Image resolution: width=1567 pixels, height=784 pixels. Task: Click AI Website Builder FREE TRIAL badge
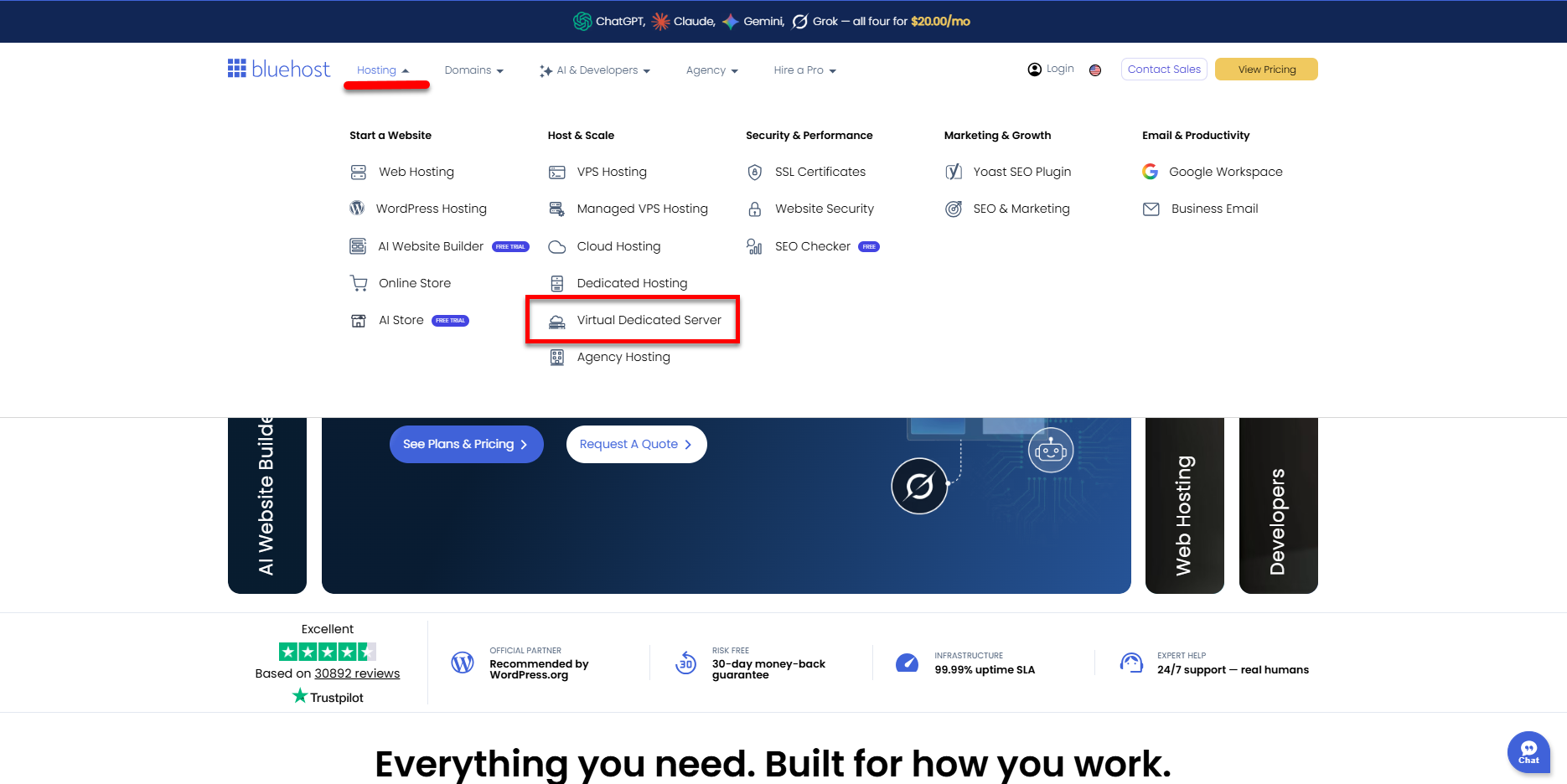[510, 247]
